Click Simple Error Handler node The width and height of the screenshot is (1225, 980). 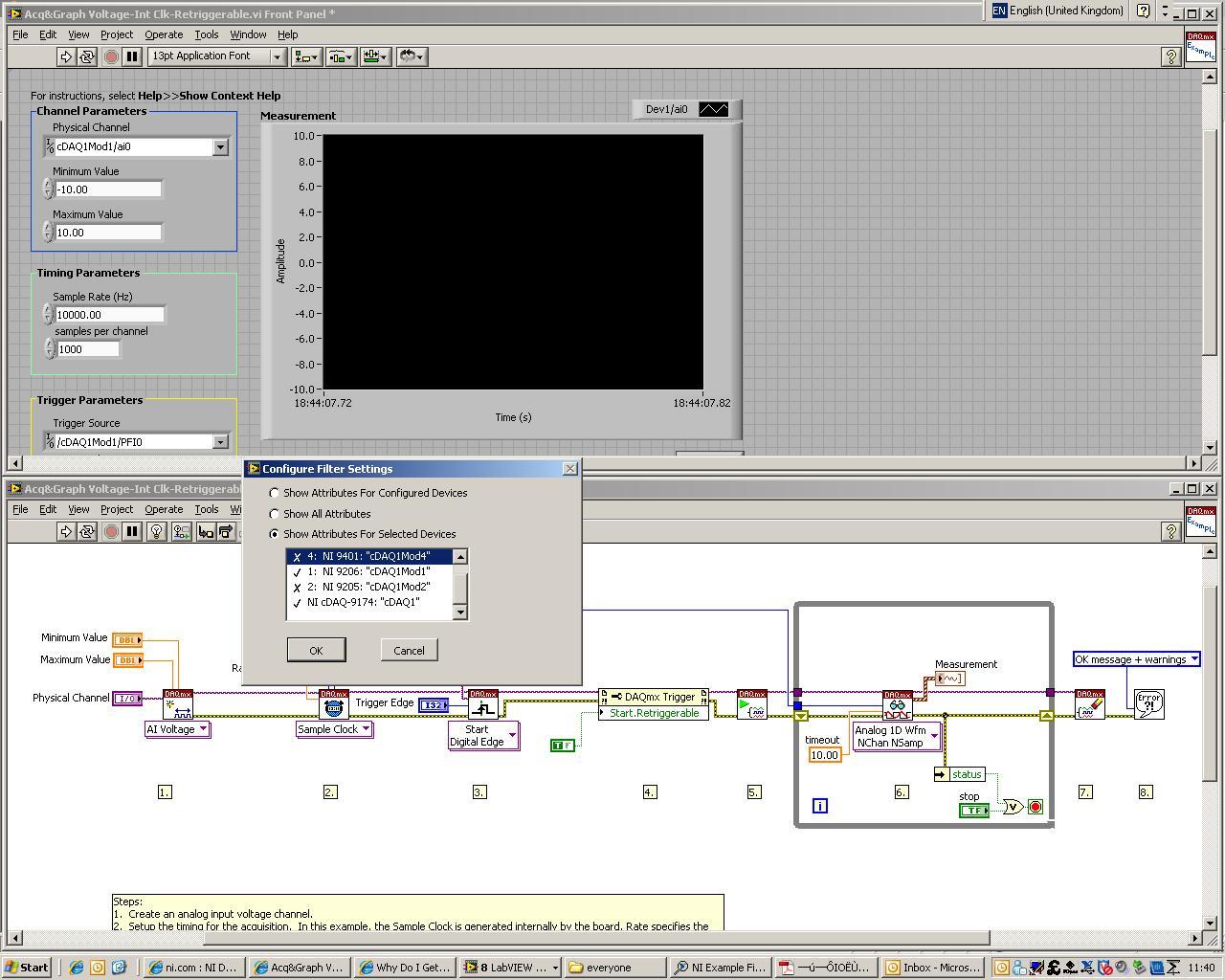tap(1148, 704)
